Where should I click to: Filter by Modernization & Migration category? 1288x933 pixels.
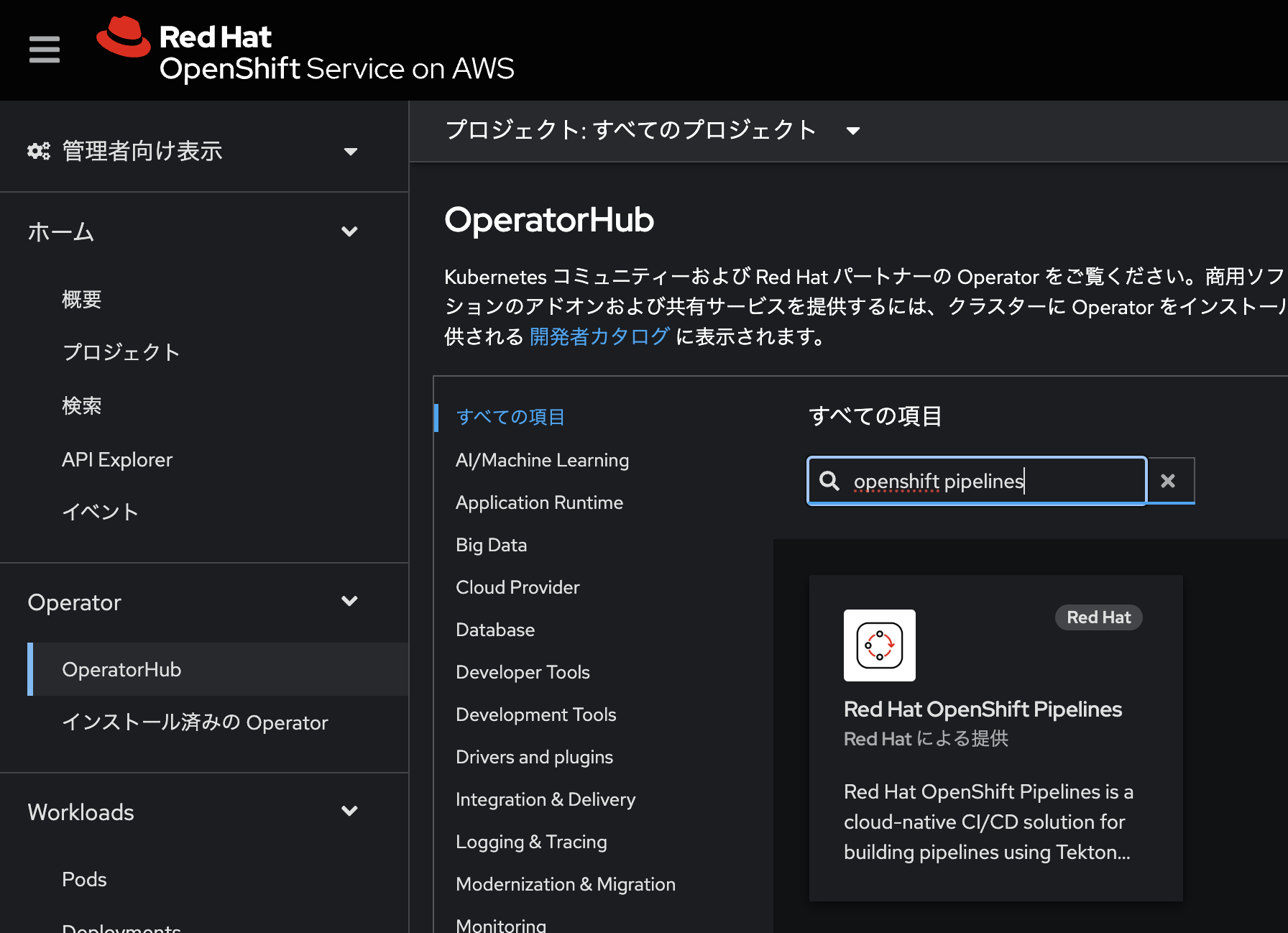coord(566,884)
